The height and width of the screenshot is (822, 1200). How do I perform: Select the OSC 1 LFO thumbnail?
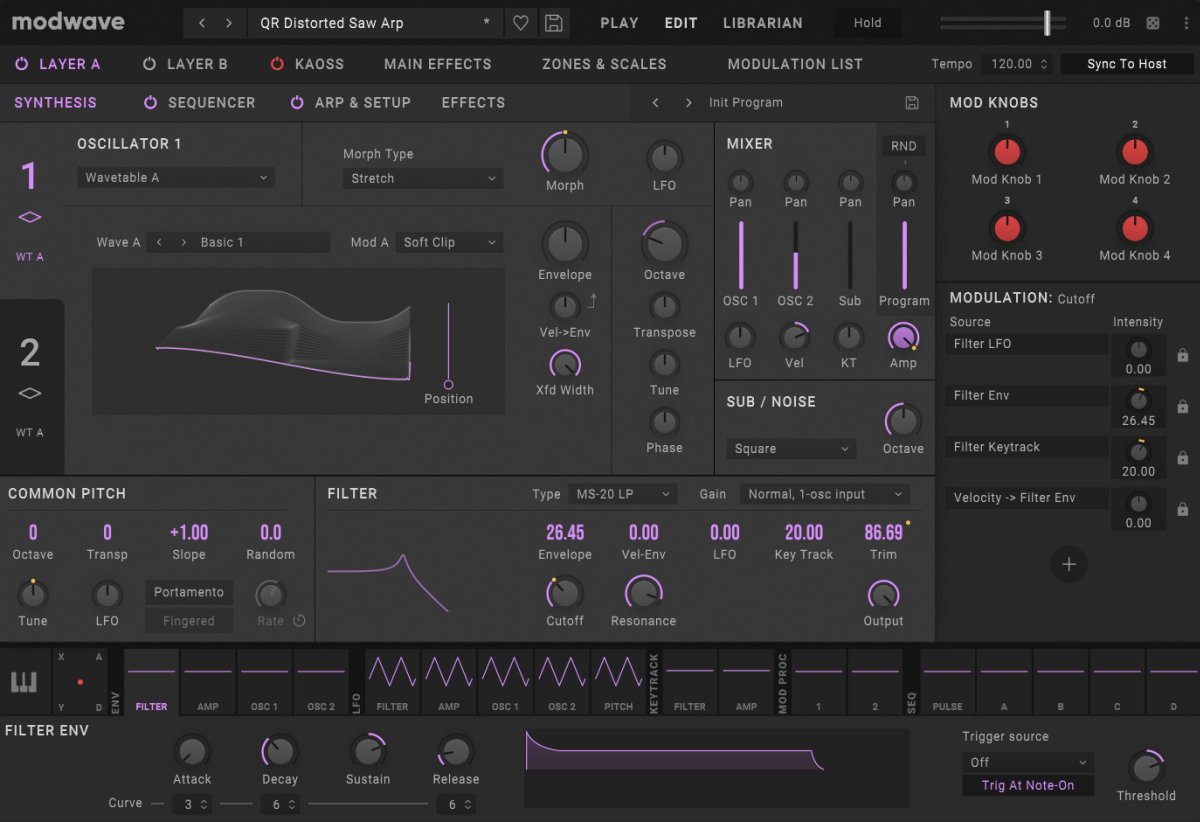[505, 682]
